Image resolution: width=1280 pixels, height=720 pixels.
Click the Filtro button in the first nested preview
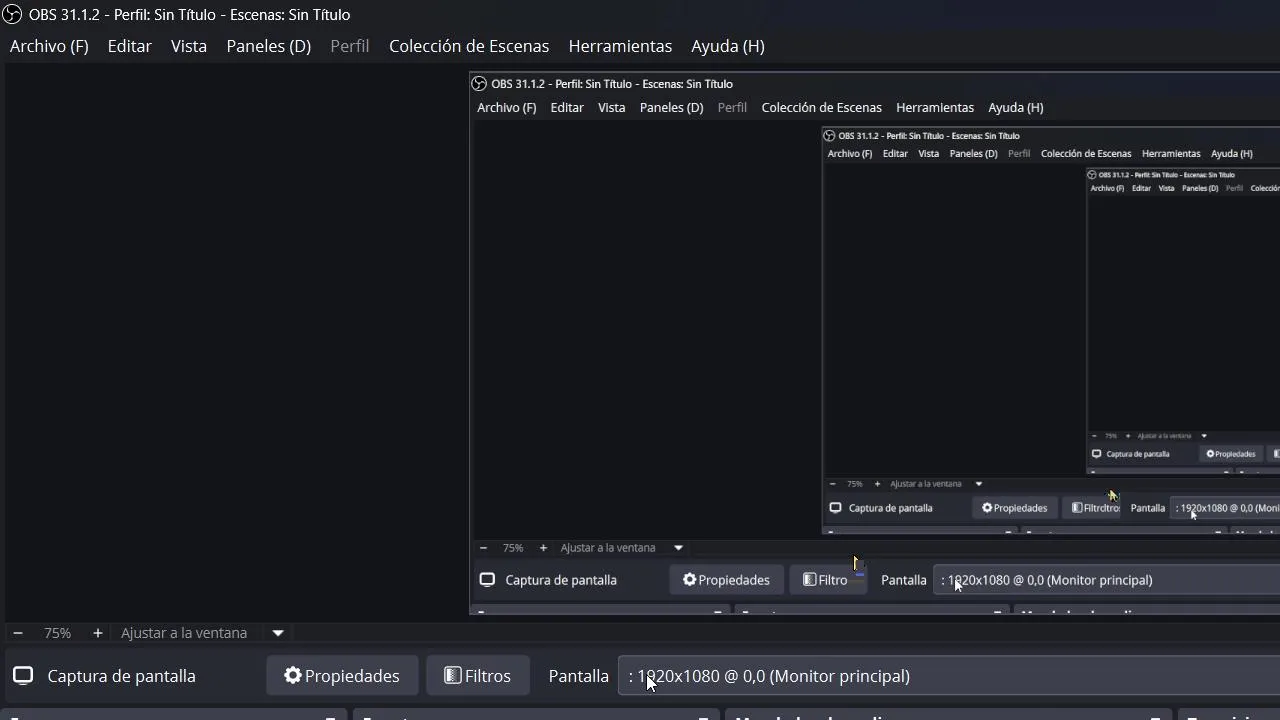pyautogui.click(x=826, y=580)
